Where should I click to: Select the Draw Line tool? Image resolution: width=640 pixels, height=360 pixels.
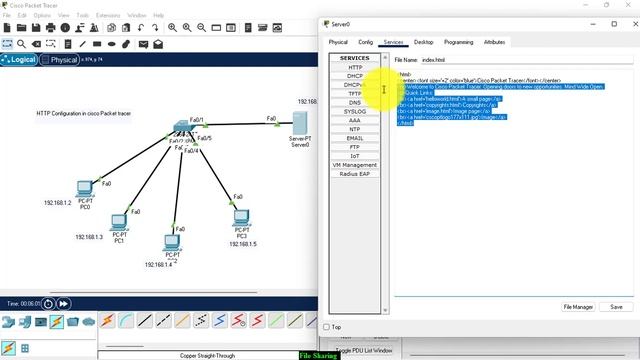click(x=82, y=44)
